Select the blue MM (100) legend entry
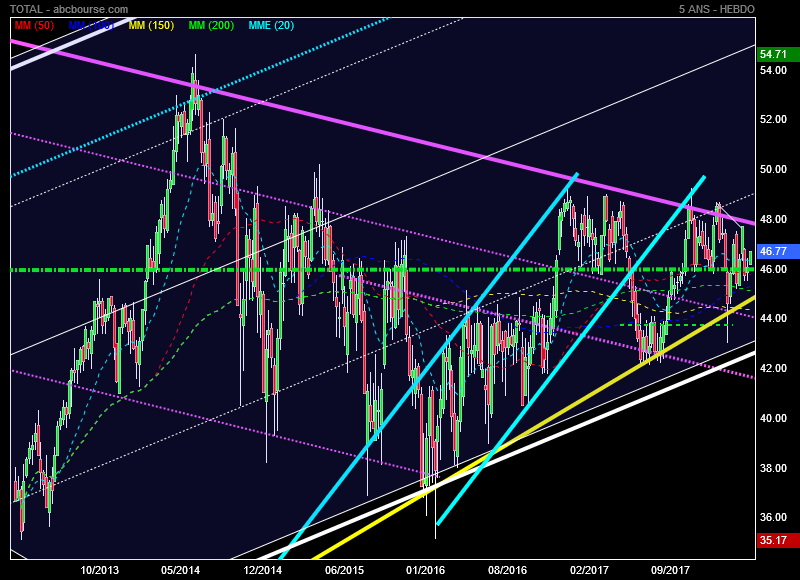 [91, 25]
